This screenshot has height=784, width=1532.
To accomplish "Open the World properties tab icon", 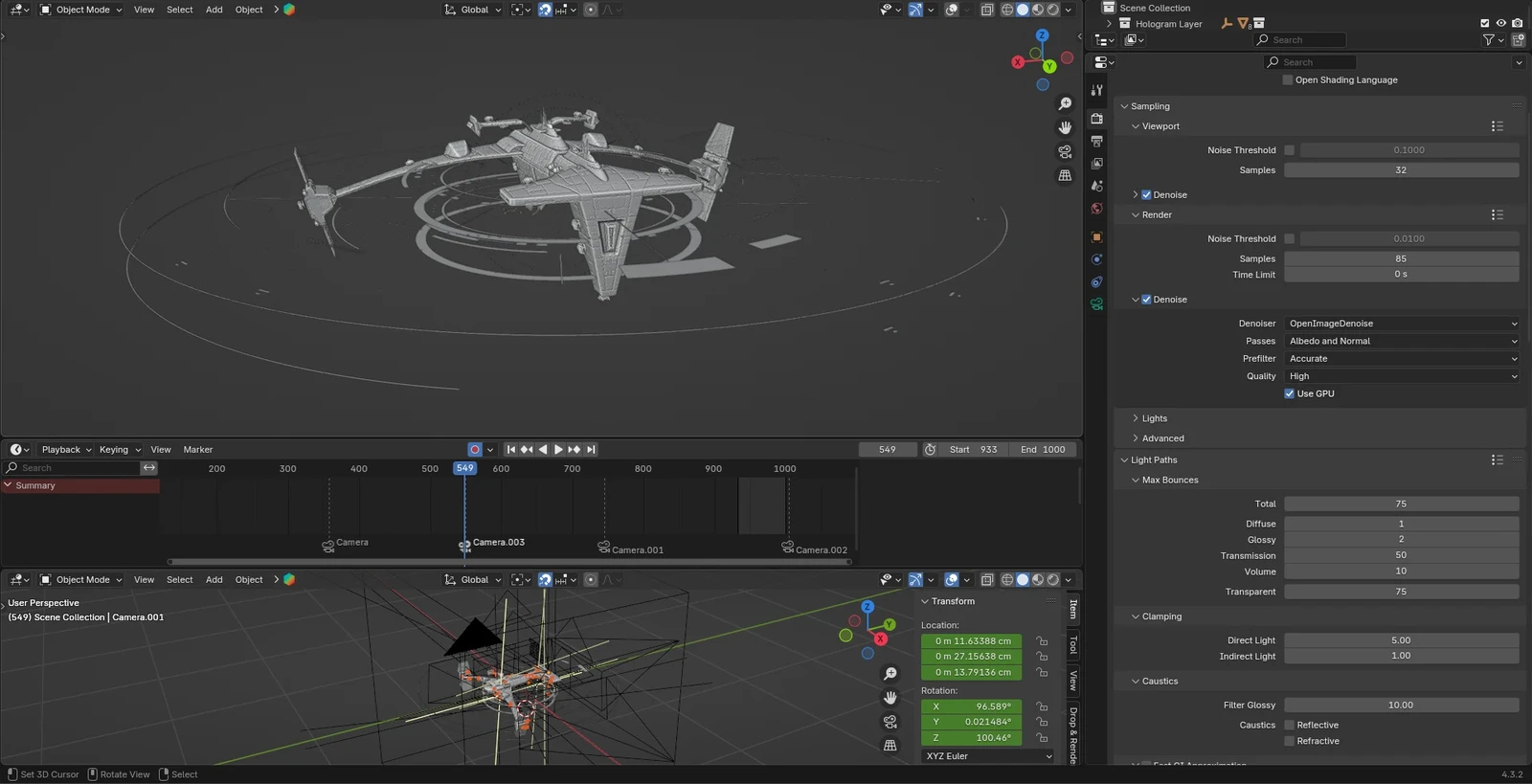I will tap(1097, 209).
